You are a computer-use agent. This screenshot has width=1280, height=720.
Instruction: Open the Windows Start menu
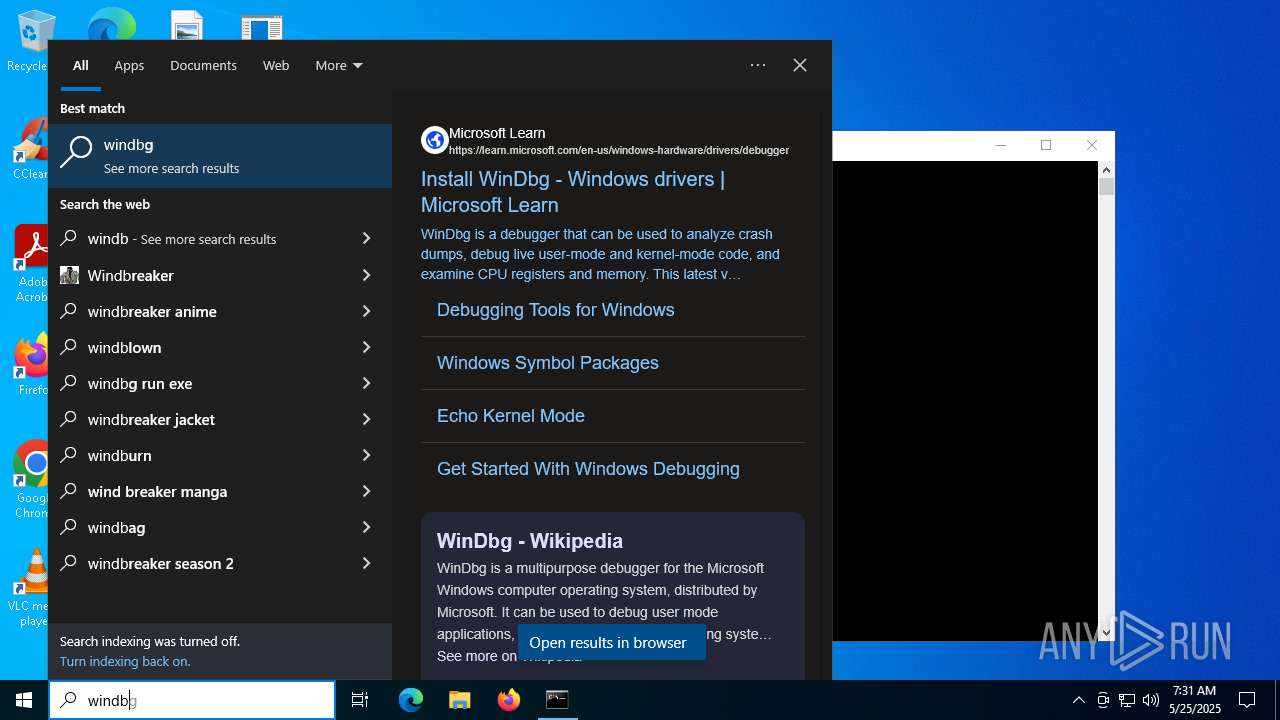pyautogui.click(x=24, y=700)
